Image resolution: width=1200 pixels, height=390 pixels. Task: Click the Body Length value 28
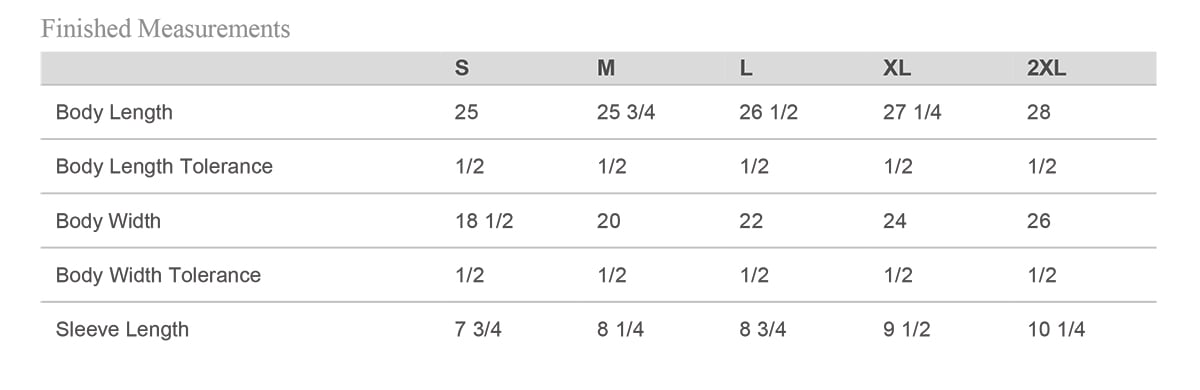1039,112
